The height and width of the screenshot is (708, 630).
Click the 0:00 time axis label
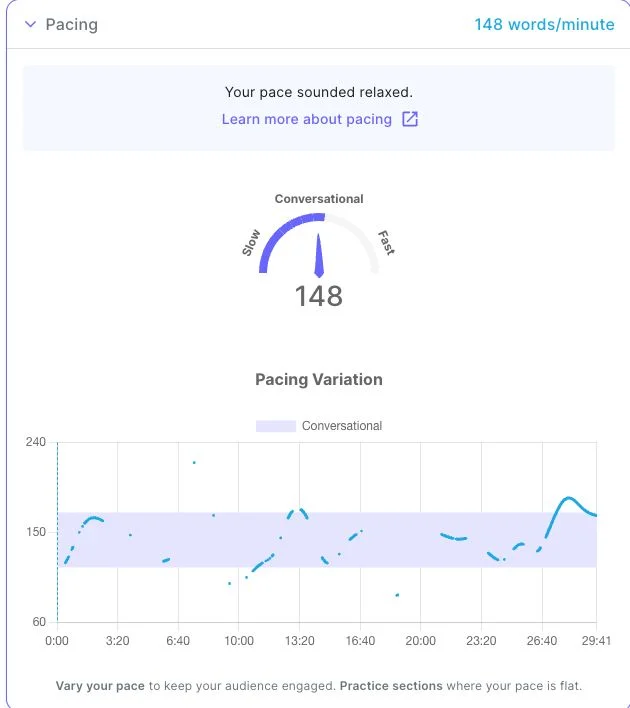coord(57,641)
